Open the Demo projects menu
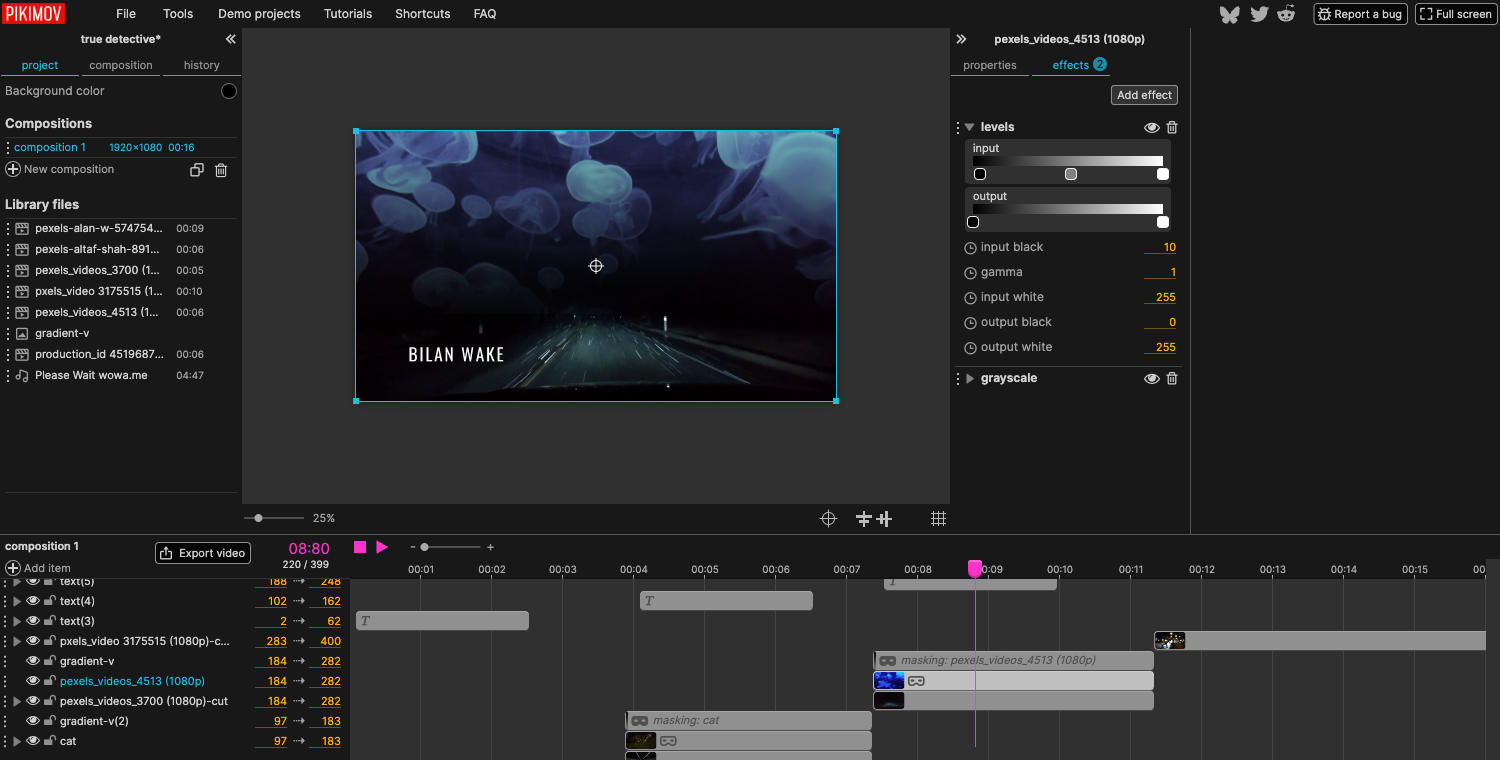 (259, 14)
